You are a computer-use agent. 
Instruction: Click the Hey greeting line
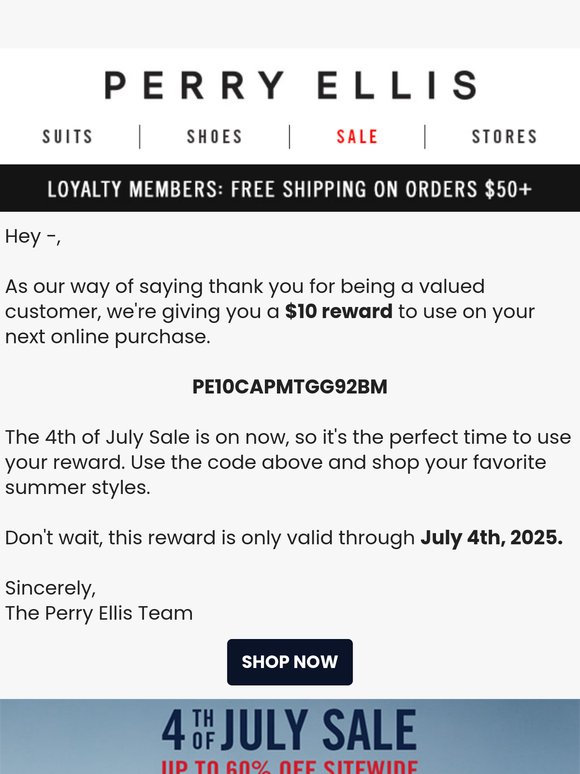(33, 236)
